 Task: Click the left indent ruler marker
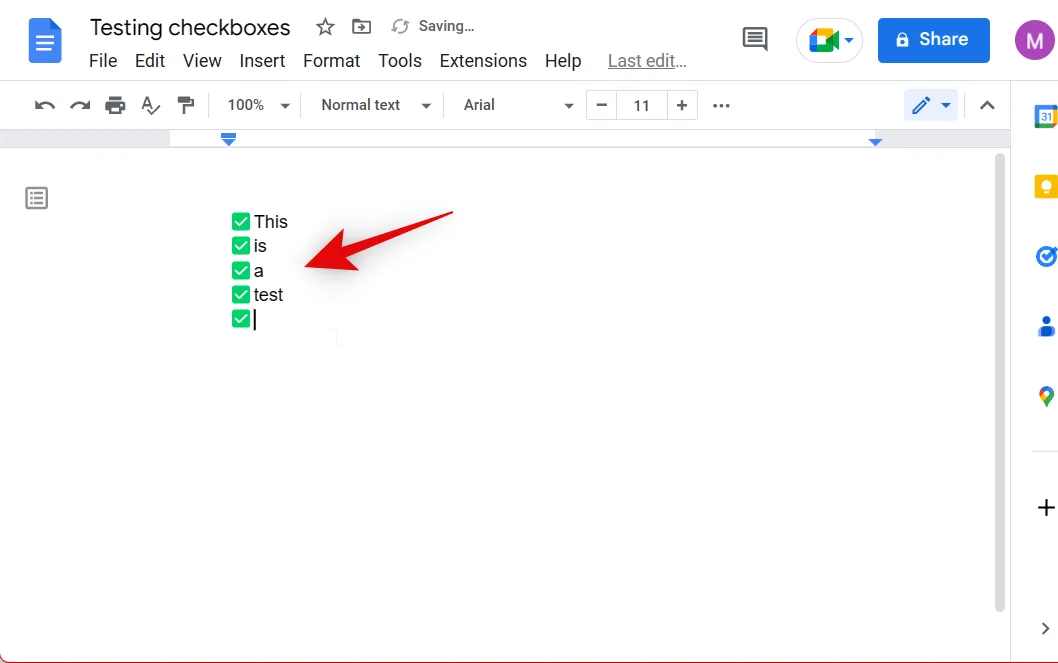[228, 139]
